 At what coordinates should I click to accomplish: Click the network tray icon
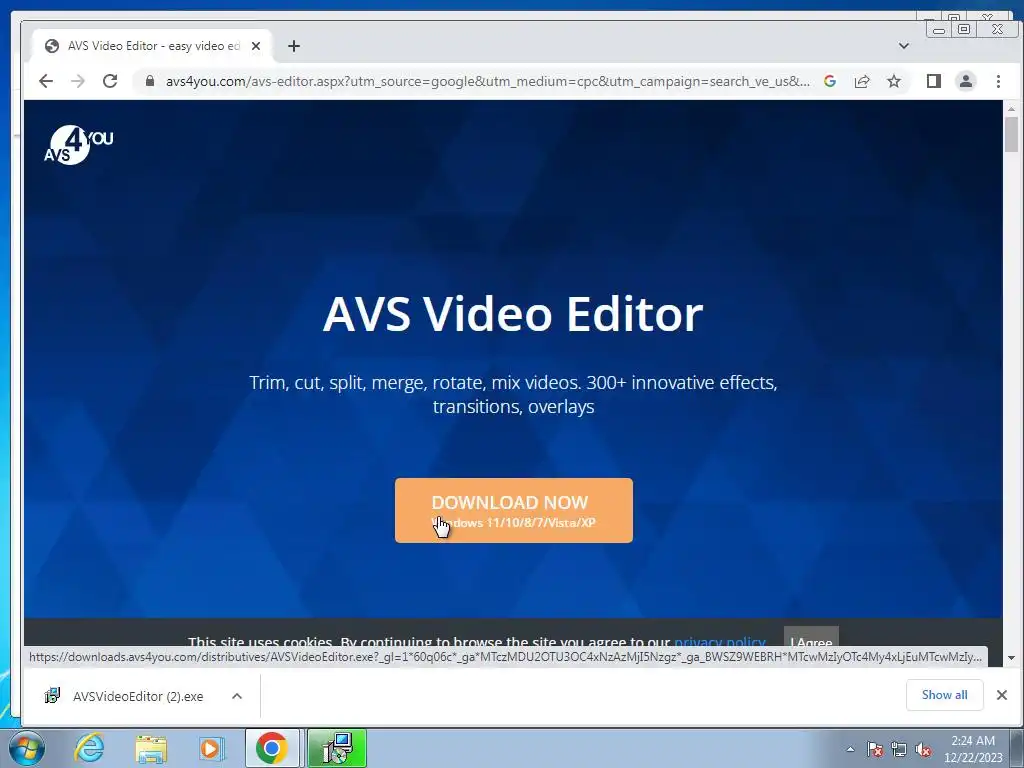(899, 749)
